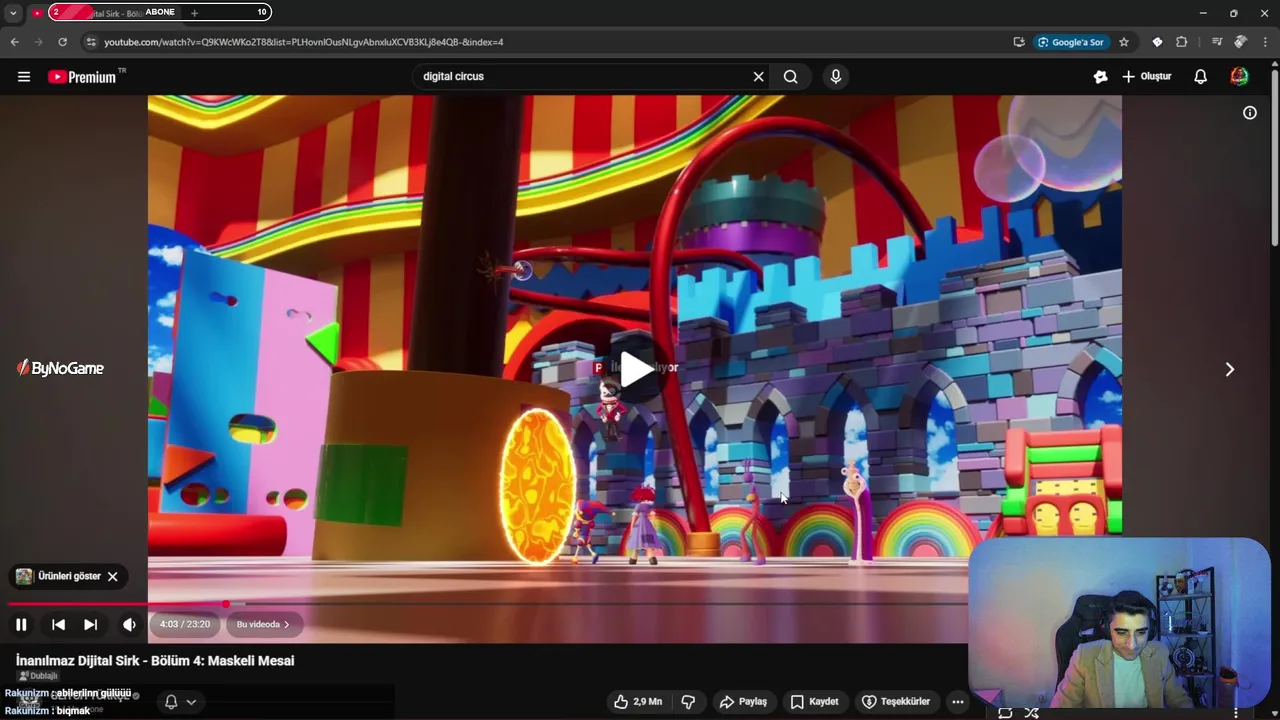Viewport: 1280px width, 720px height.
Task: Open a new tab with plus
Action: [194, 13]
